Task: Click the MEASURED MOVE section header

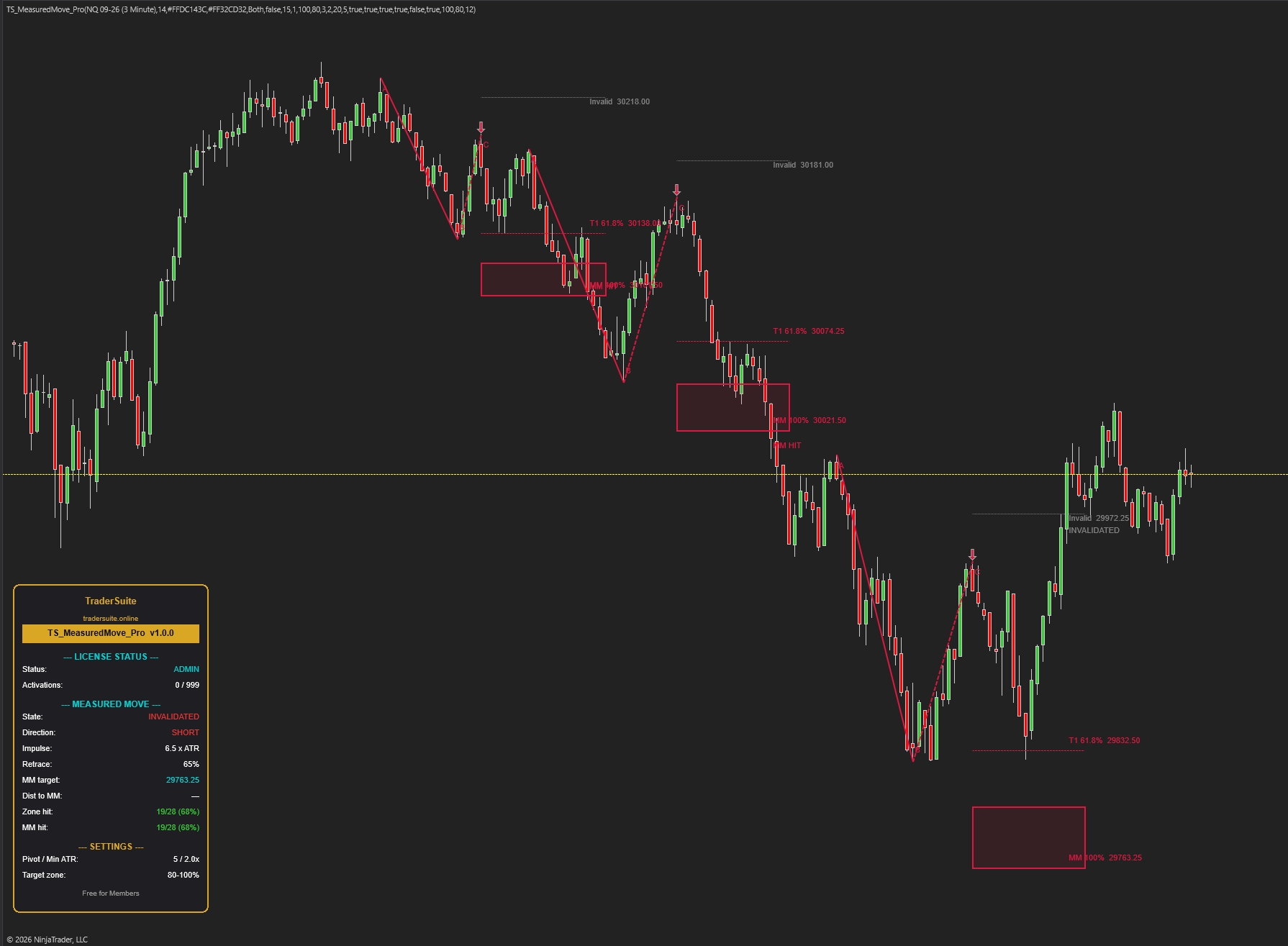Action: click(x=111, y=704)
